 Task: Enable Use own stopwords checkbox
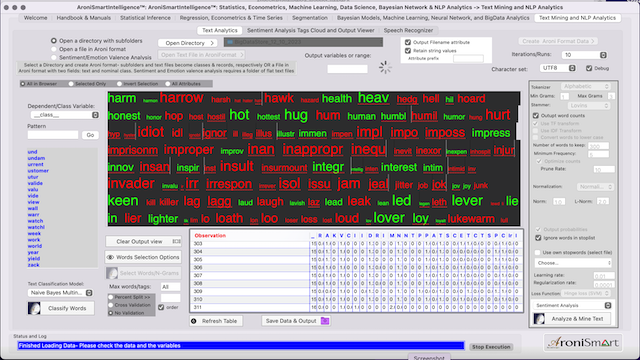click(538, 253)
